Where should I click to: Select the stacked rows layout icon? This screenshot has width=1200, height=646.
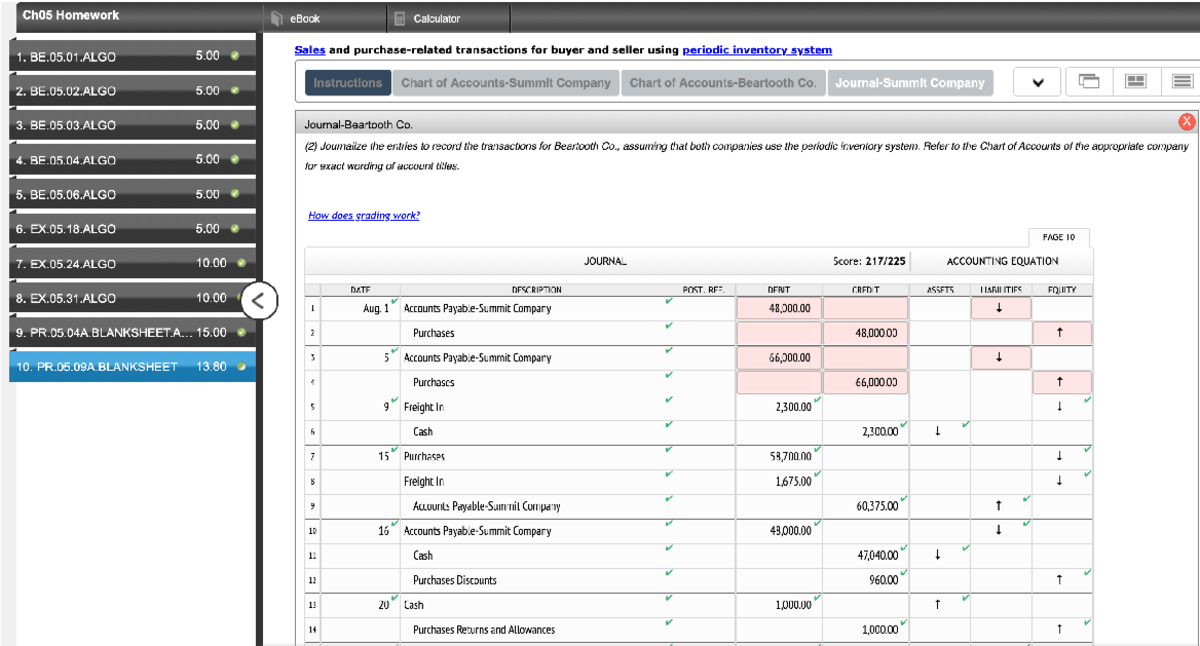pyautogui.click(x=1181, y=83)
